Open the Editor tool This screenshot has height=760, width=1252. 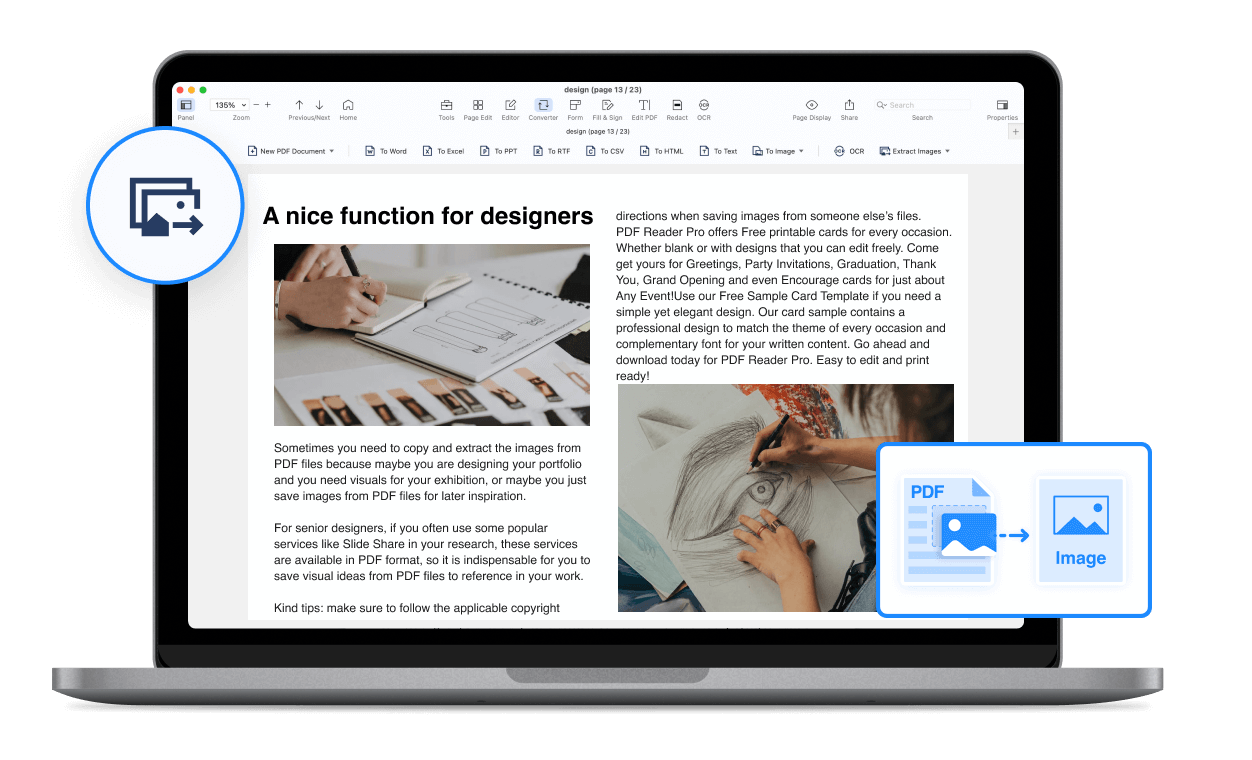point(510,105)
